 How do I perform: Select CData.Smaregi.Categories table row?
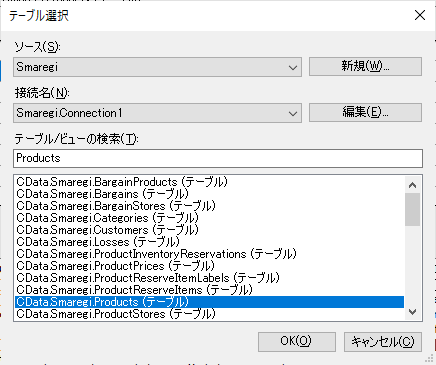click(x=209, y=218)
